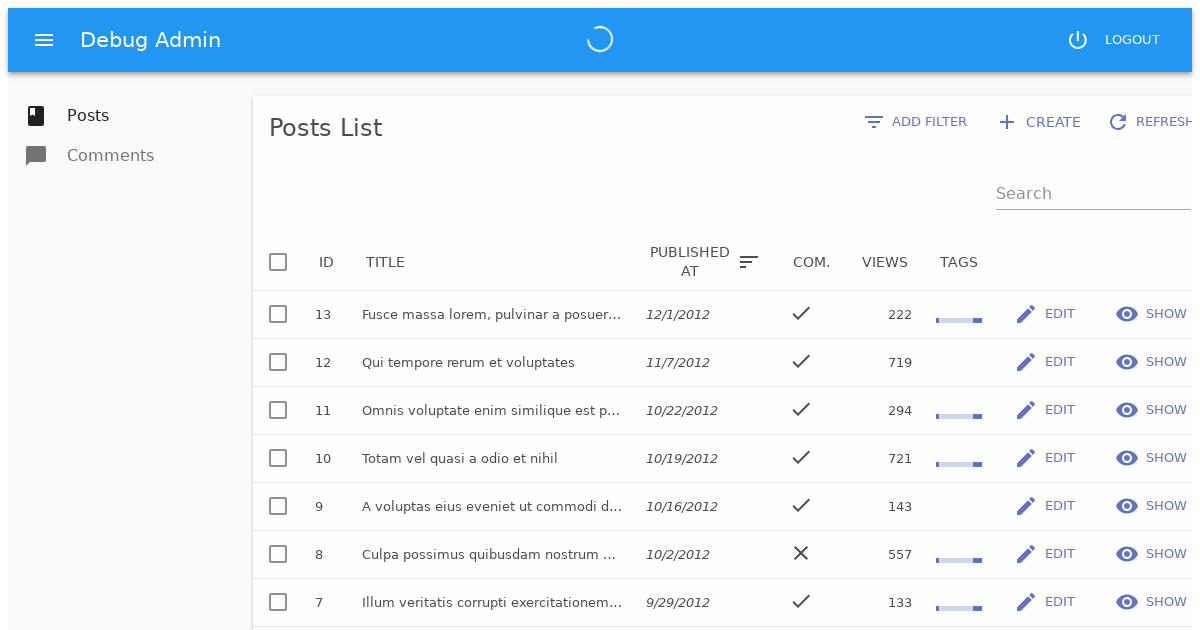Click the Show link for post 10
Viewport: 1200px width, 630px height.
click(x=1165, y=458)
